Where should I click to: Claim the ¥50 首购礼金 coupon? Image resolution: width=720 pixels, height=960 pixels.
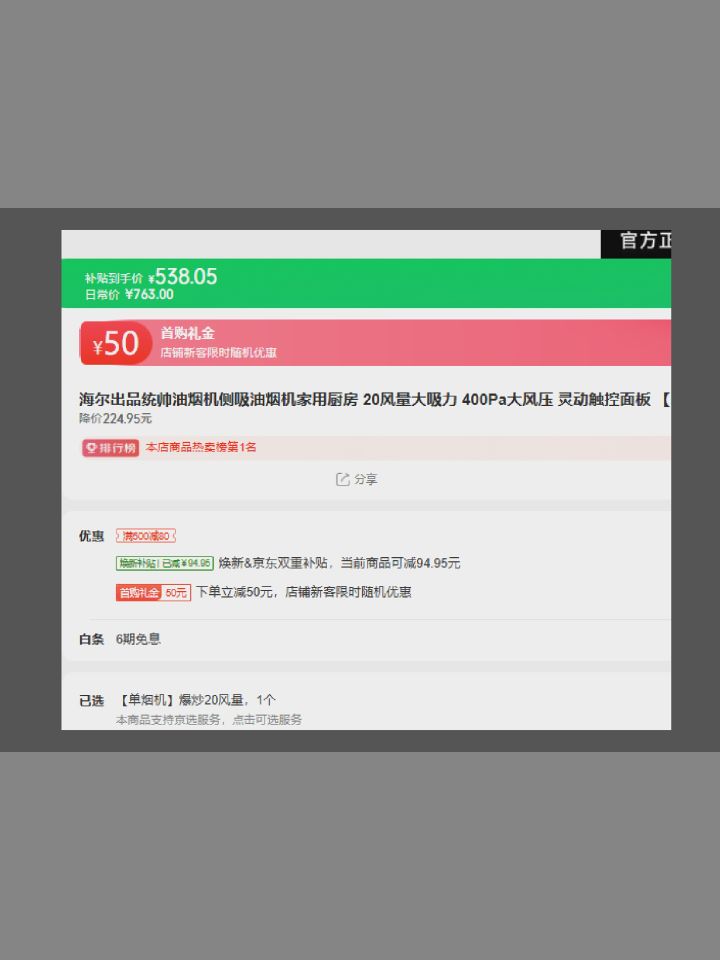375,343
